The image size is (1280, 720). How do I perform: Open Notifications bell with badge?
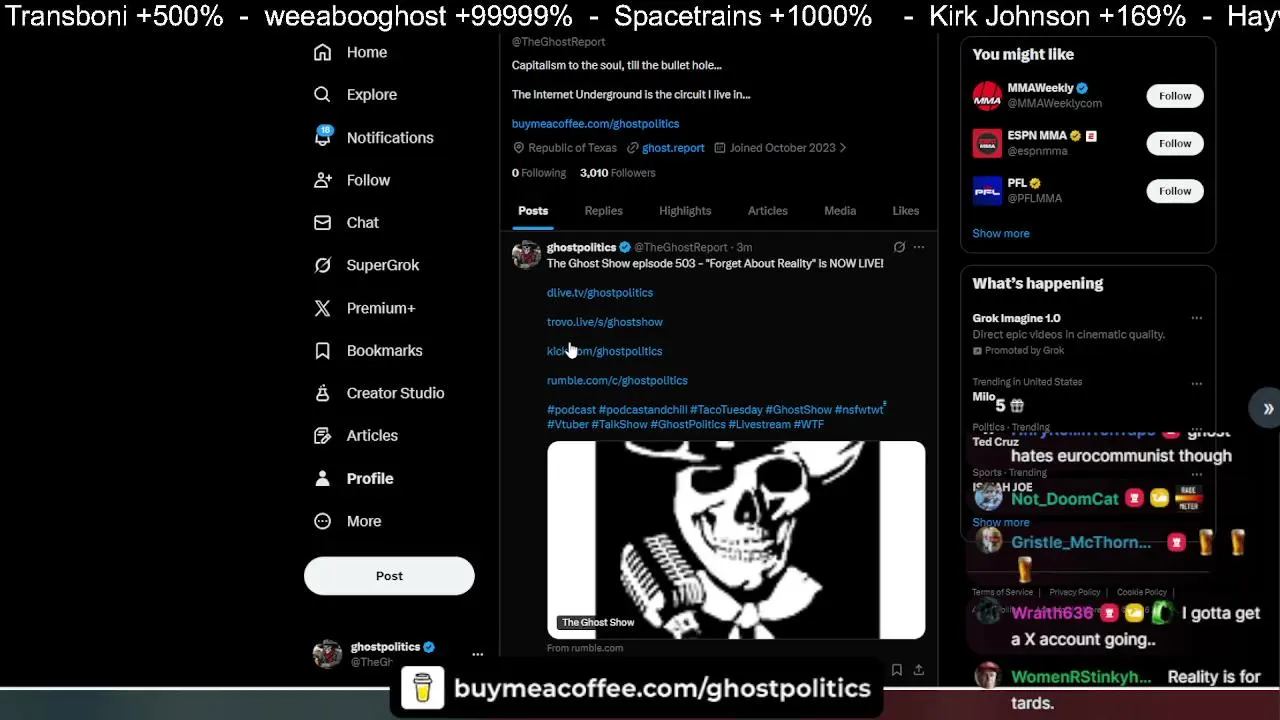coord(322,137)
